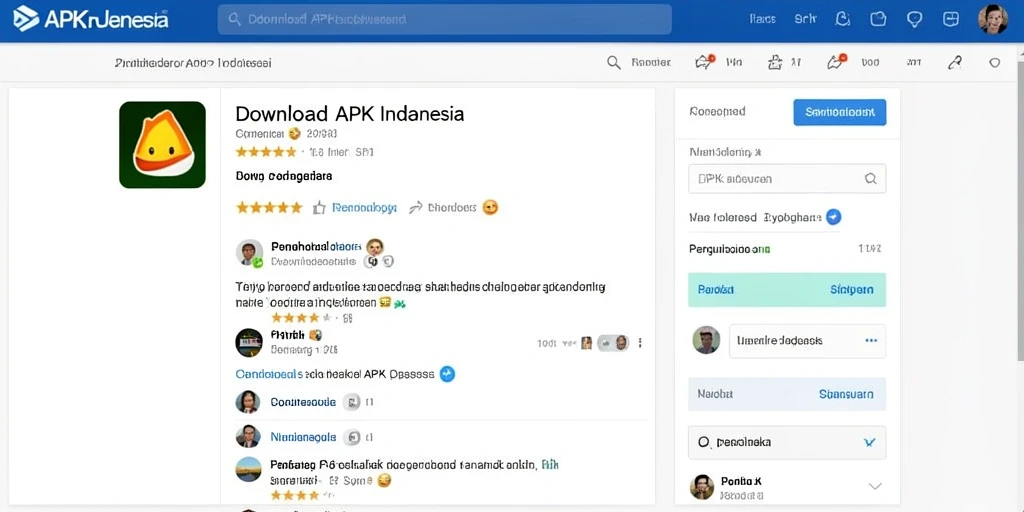Viewport: 1024px width, 512px height.
Task: Click into the 'DPK aiooucen' input field
Action: (x=787, y=178)
